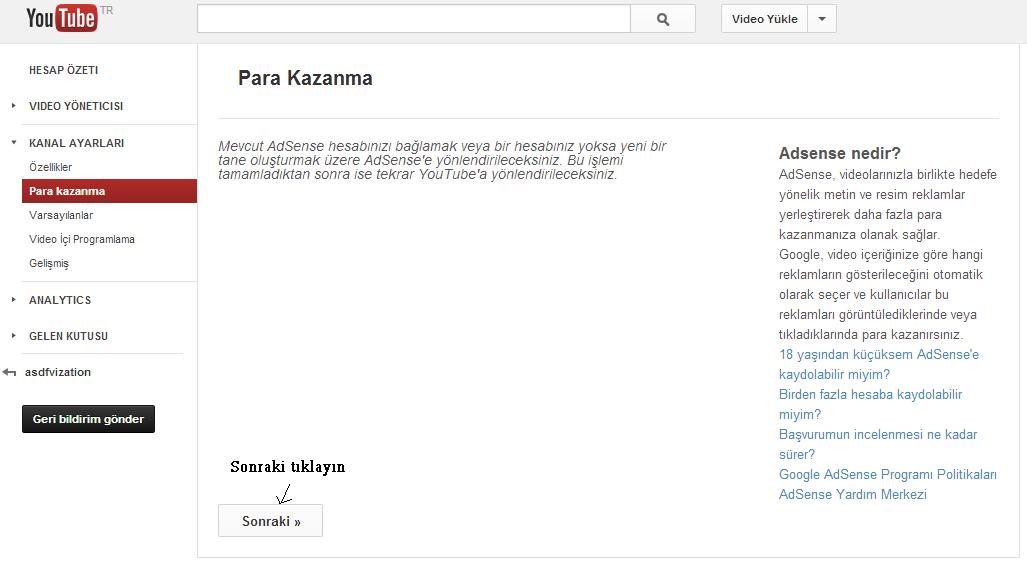Image resolution: width=1027 pixels, height=565 pixels.
Task: Select the Para kazanma menu item
Action: (109, 191)
